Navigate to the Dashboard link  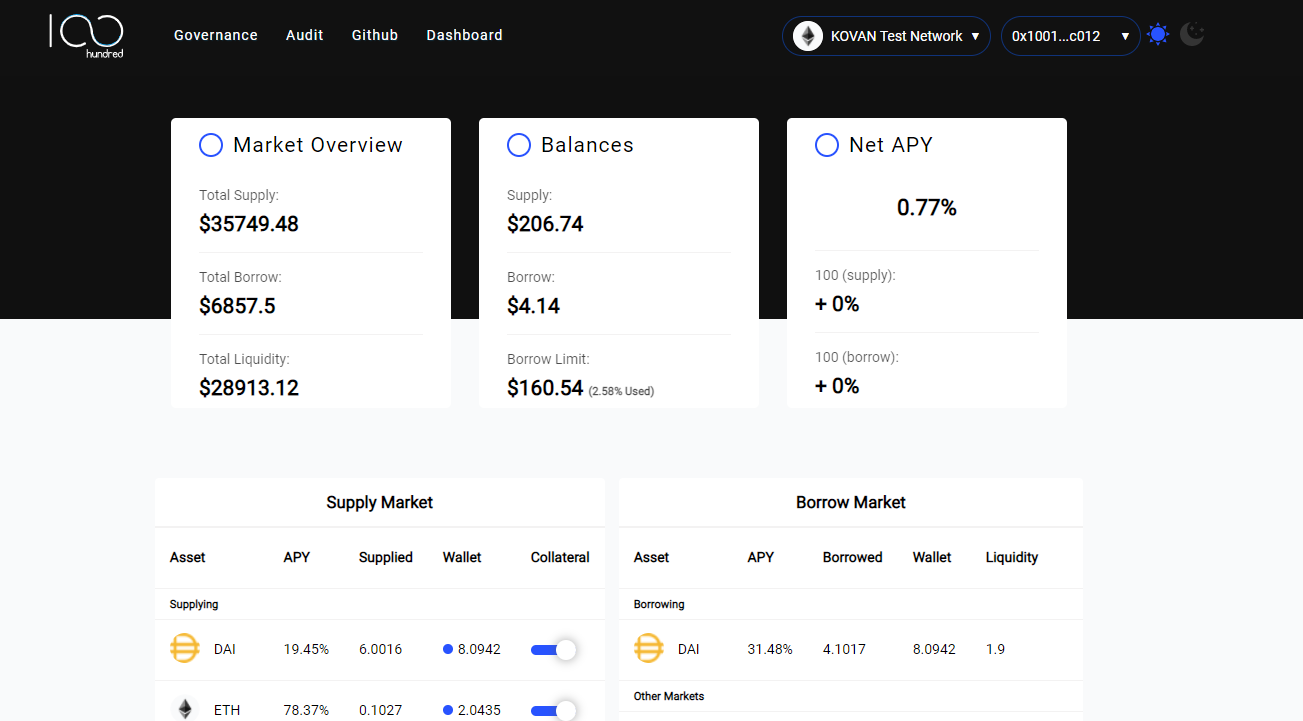[x=464, y=35]
